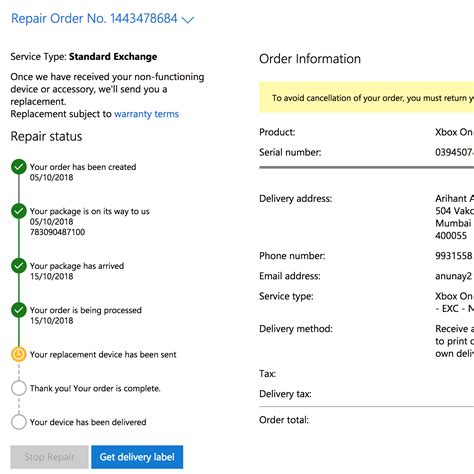
Task: Click the yellow clock icon for replacement sent
Action: pos(19,354)
